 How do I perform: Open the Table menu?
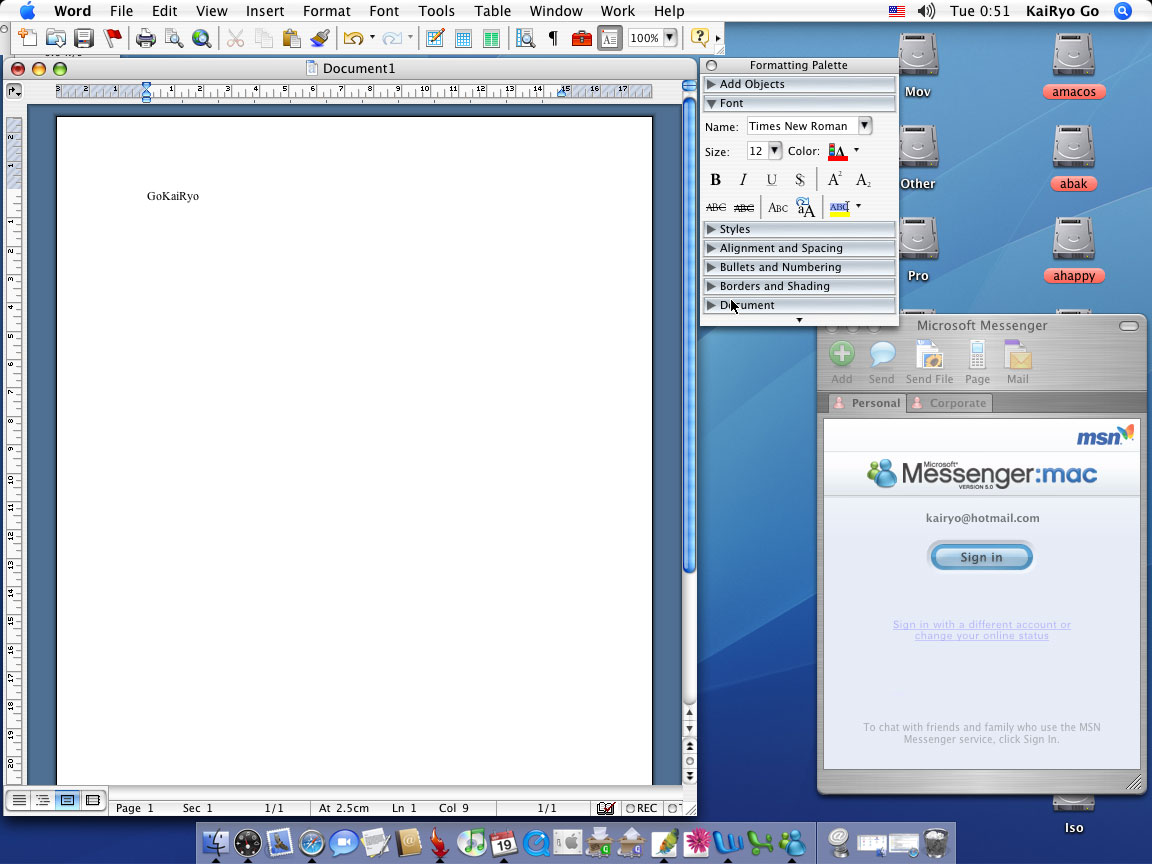(492, 11)
